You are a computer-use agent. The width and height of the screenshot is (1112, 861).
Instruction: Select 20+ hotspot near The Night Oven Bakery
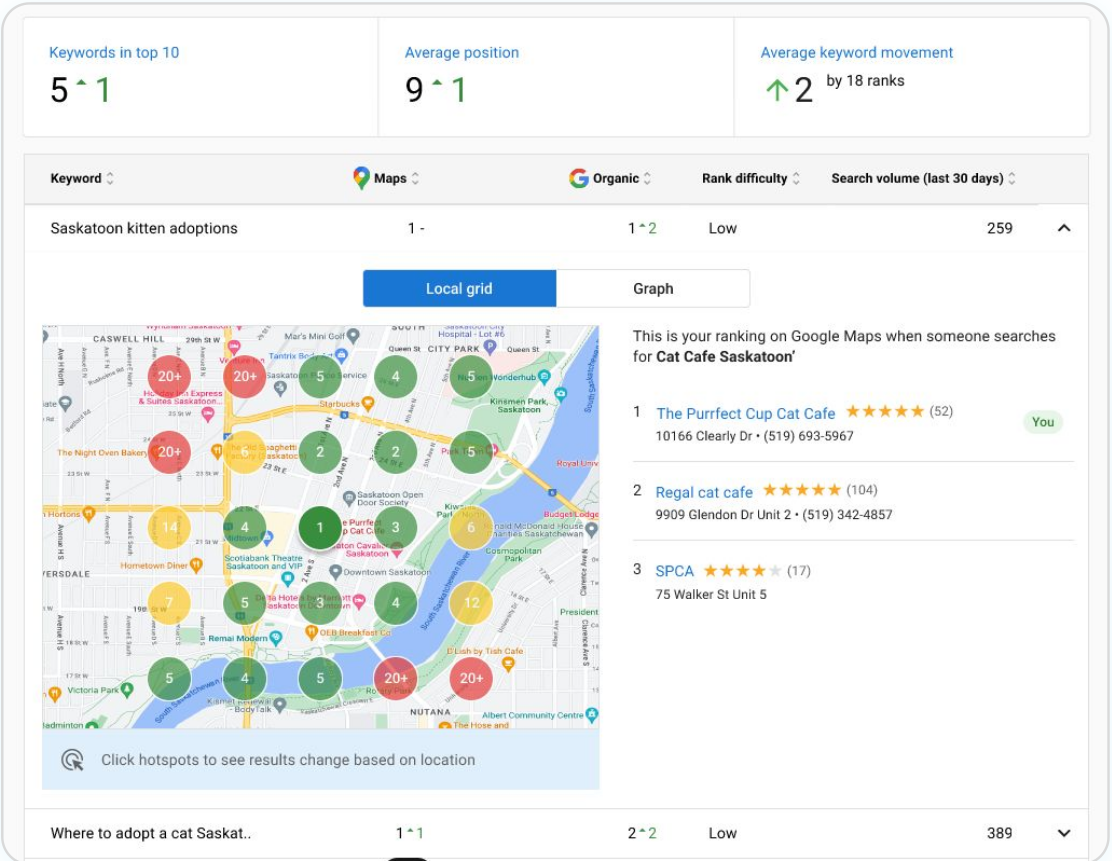pyautogui.click(x=169, y=452)
